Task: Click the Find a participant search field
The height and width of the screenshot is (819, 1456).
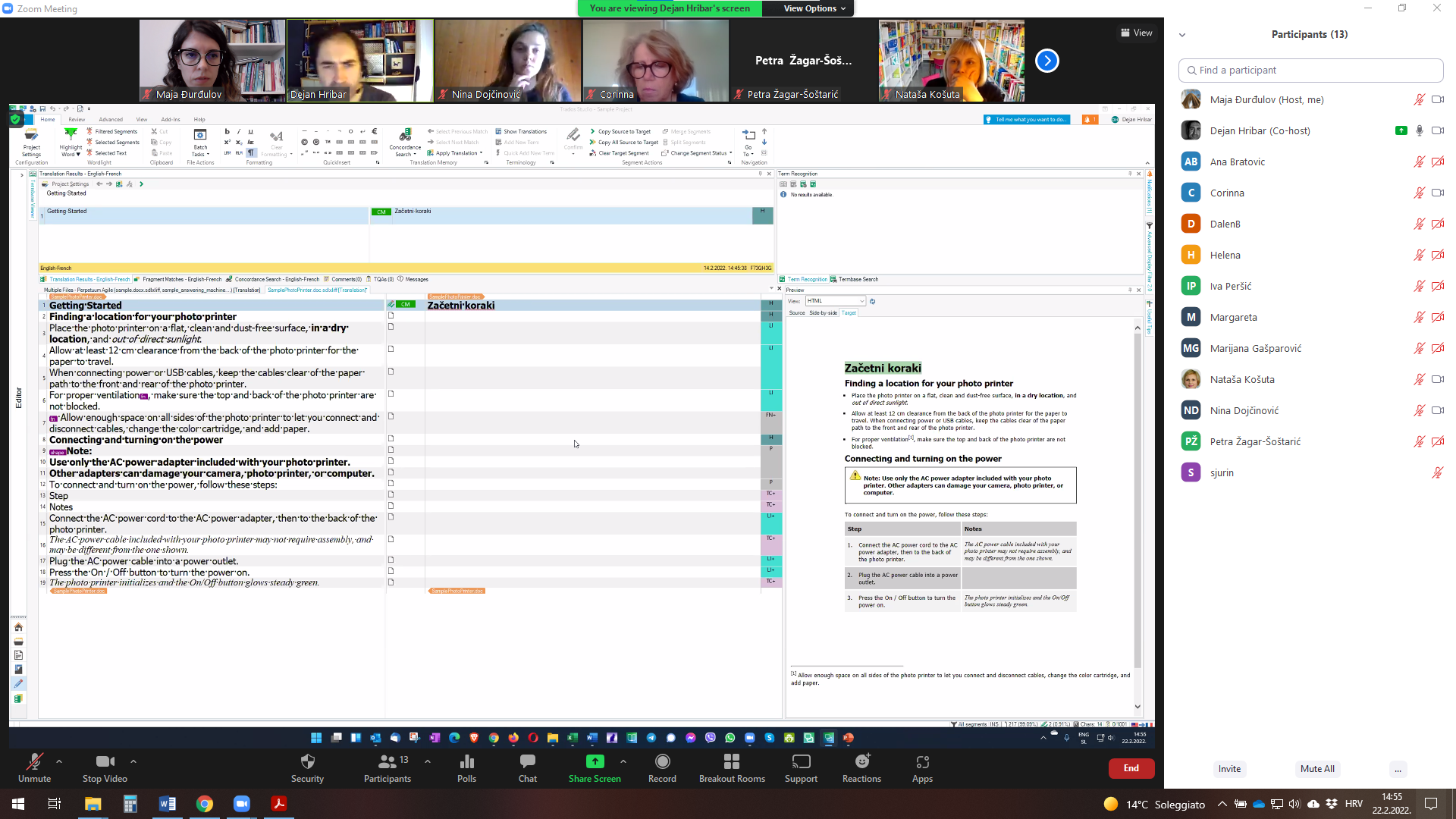Action: (x=1310, y=70)
